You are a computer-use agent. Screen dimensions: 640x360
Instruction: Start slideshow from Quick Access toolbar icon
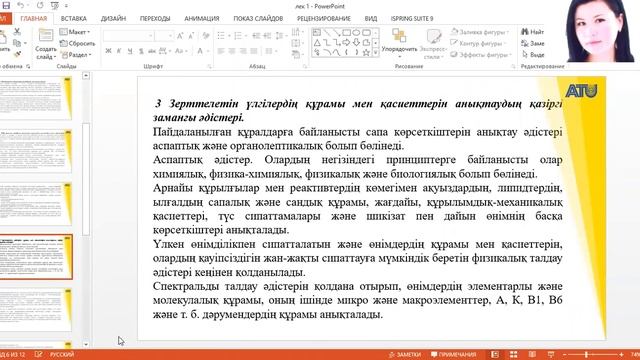tap(54, 6)
